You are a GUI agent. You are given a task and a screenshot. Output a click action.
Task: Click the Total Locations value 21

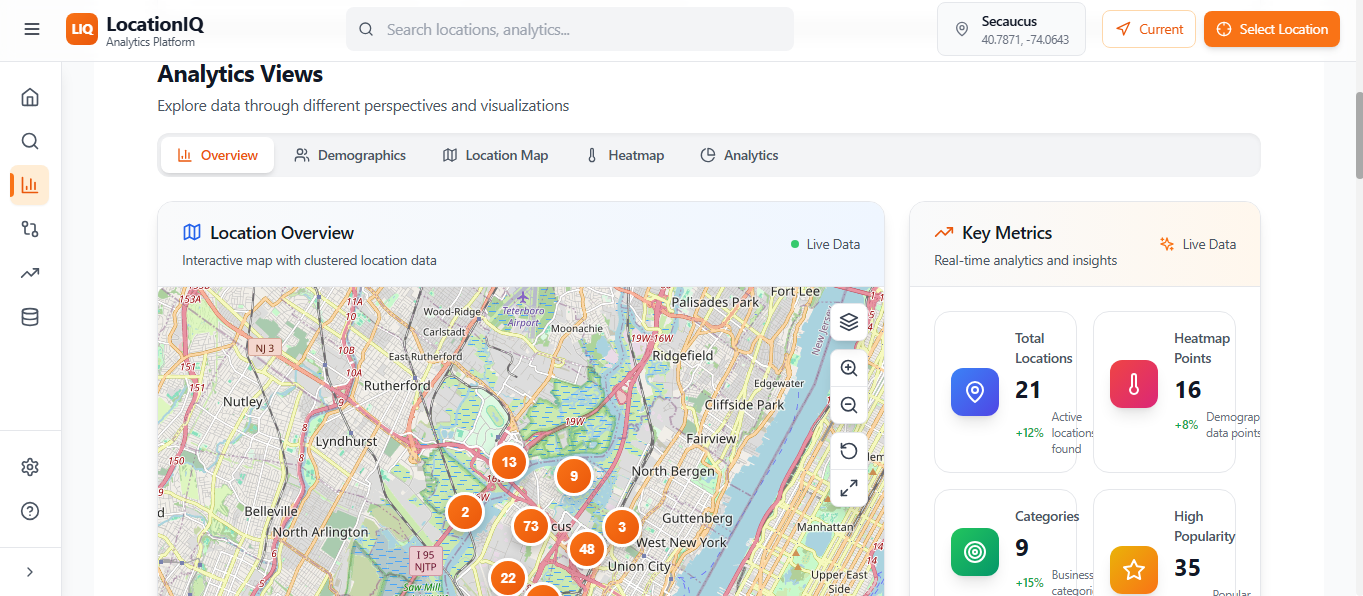[1028, 390]
